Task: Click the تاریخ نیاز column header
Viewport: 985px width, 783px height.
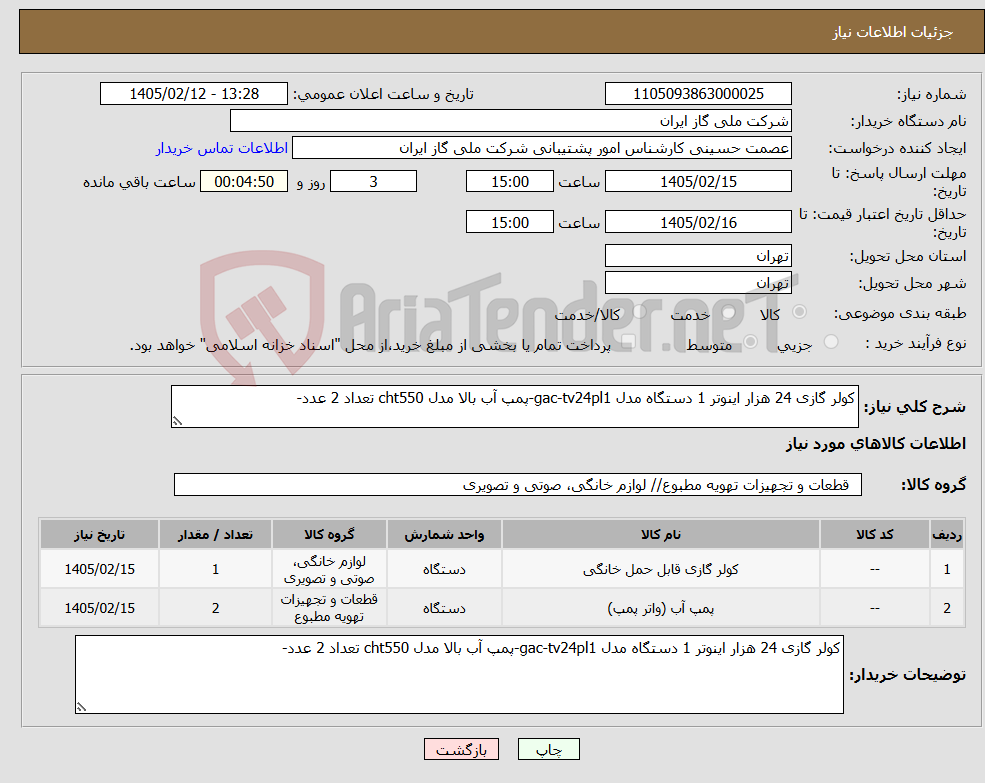Action: 99,534
